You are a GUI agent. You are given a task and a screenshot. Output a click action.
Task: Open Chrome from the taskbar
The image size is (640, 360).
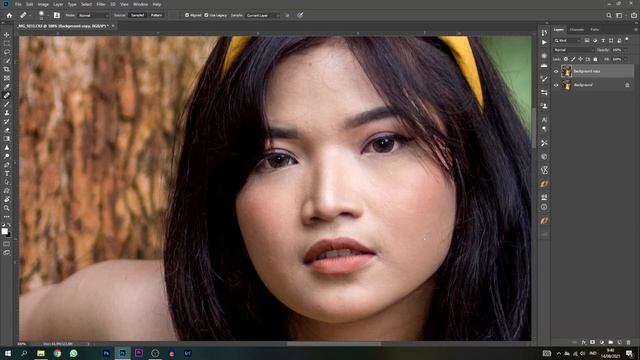(57, 353)
